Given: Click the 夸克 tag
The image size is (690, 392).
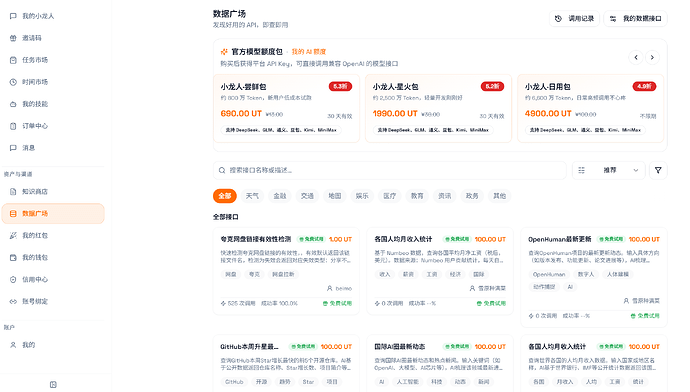Looking at the screenshot, I should coord(254,274).
